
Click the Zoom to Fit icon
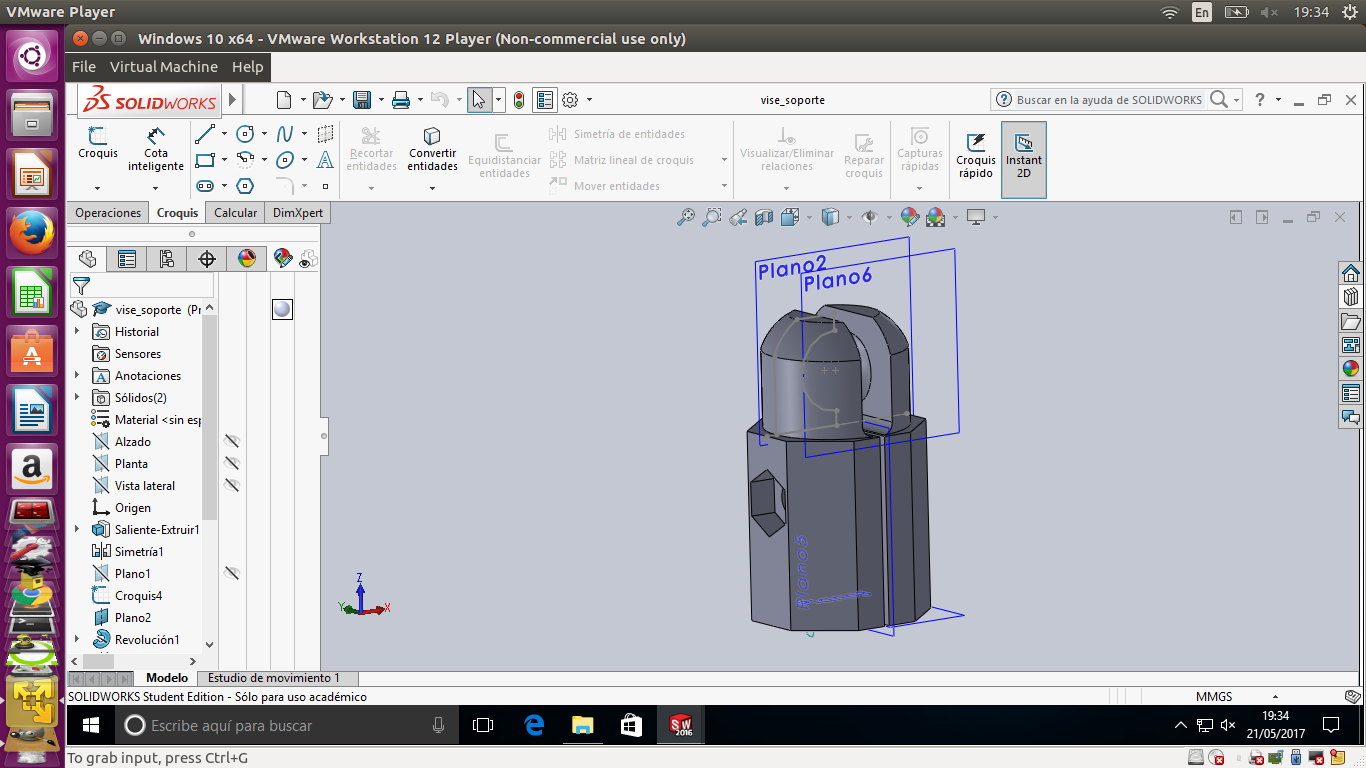(x=686, y=217)
